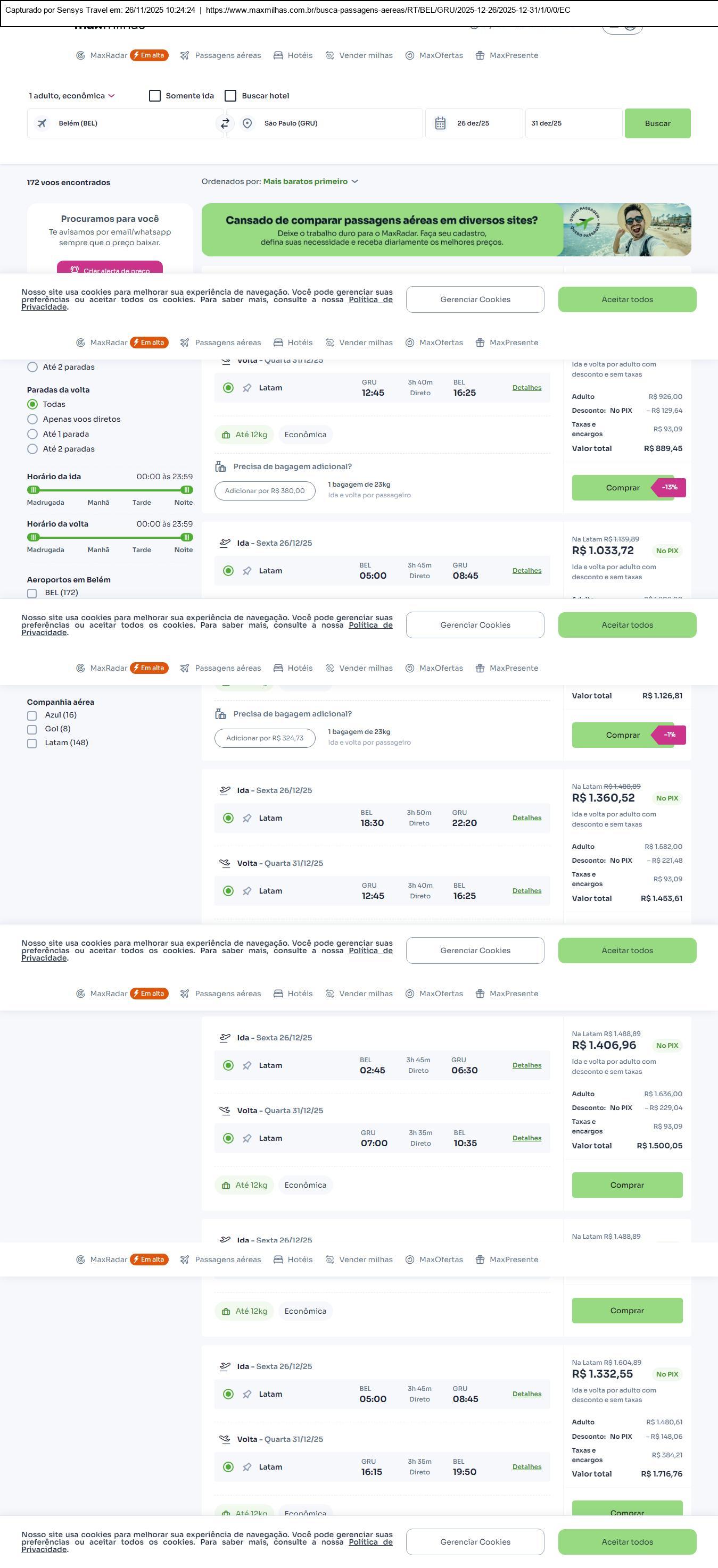Viewport: 718px width, 1568px height.
Task: Open Detalhes for the 07:00 GRU return flight
Action: (x=527, y=1138)
